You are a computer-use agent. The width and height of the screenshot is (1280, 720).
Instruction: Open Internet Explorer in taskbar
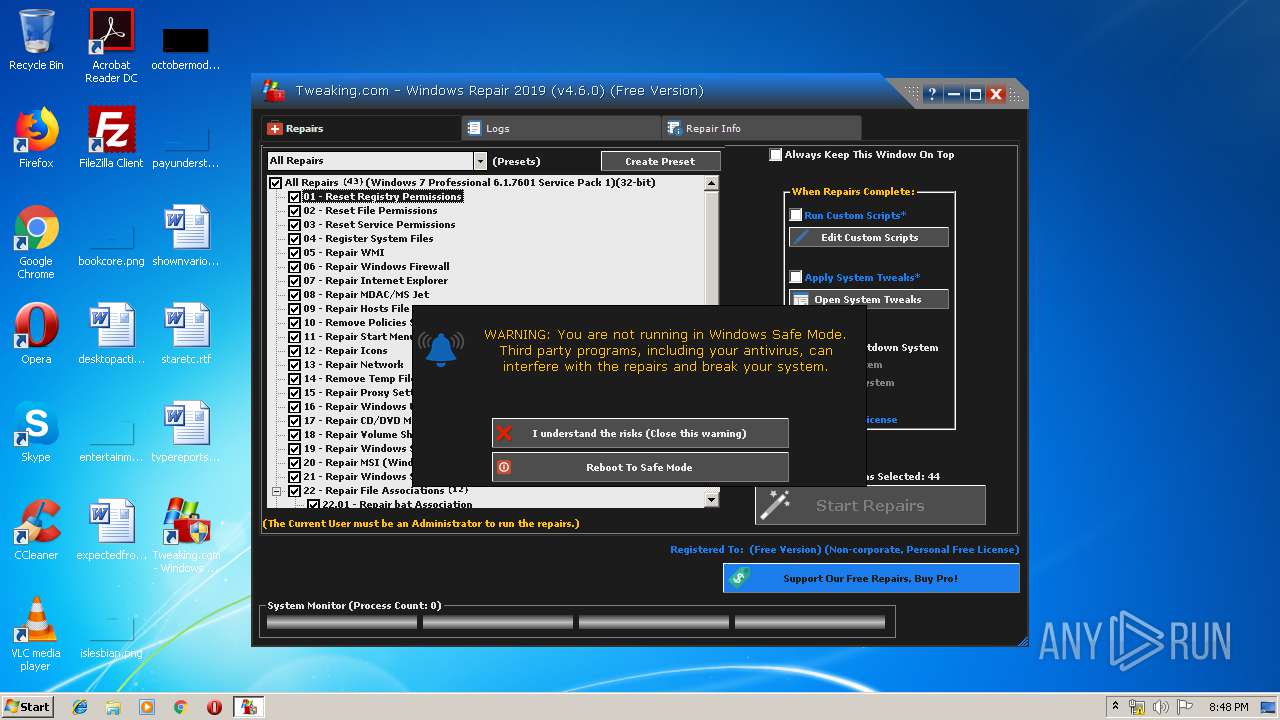click(80, 707)
